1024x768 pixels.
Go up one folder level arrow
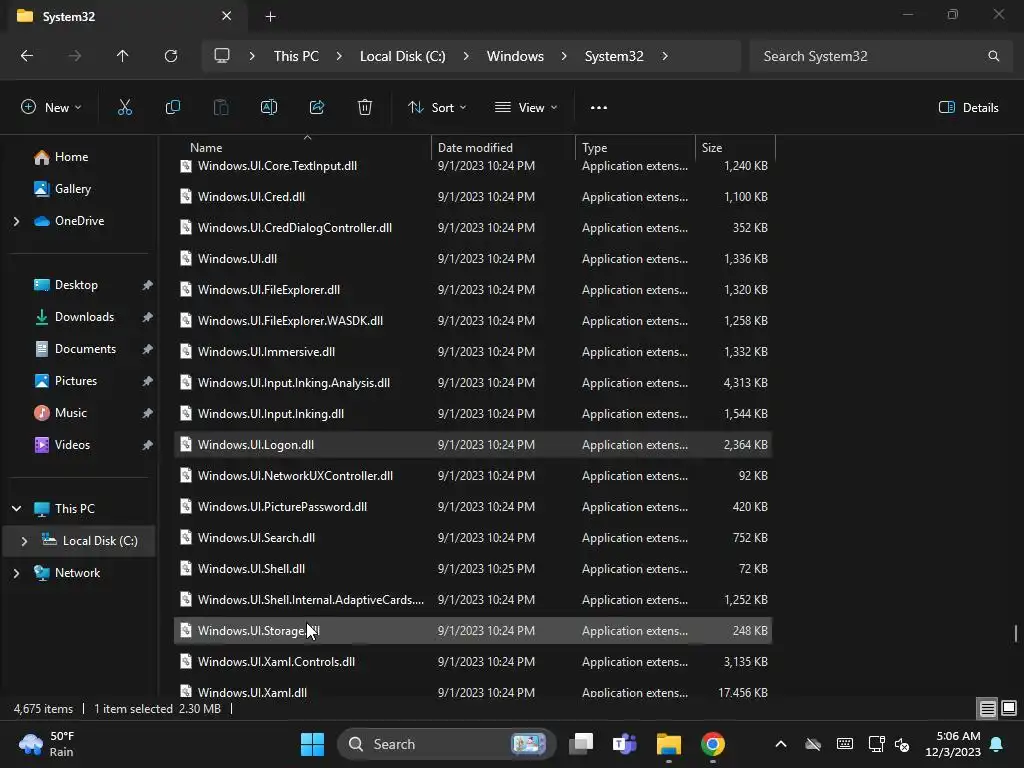[x=122, y=56]
